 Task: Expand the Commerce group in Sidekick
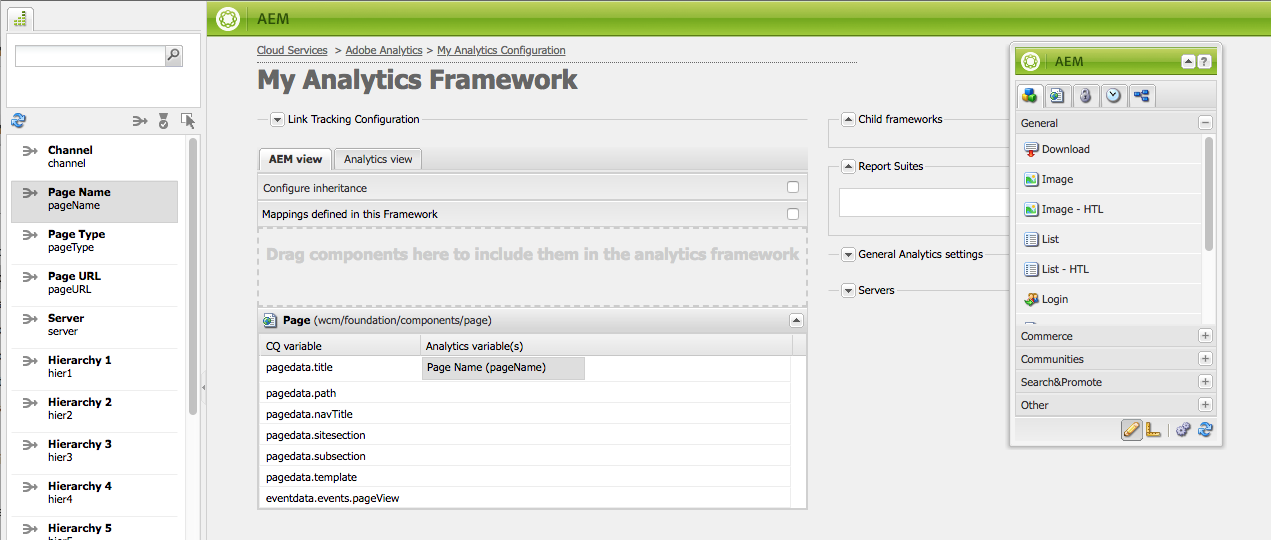pos(1205,336)
